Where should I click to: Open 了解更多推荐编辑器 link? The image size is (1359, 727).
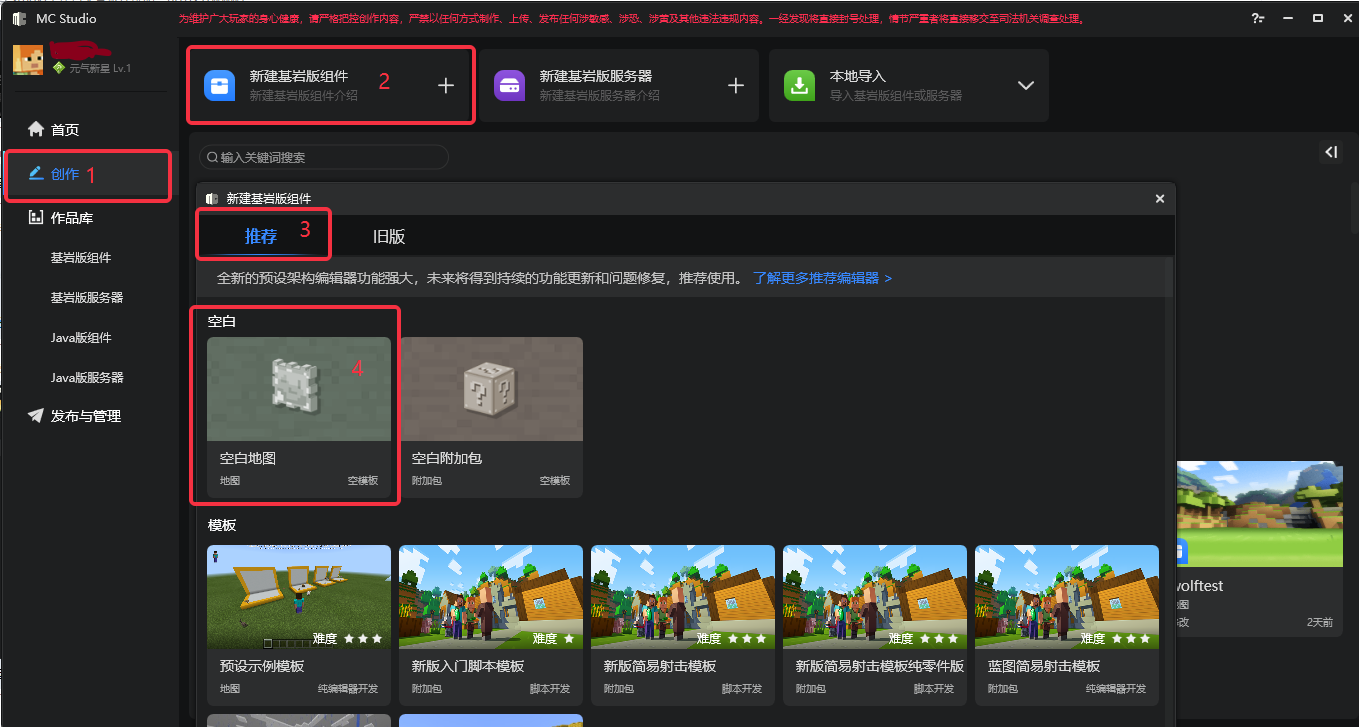coord(822,278)
